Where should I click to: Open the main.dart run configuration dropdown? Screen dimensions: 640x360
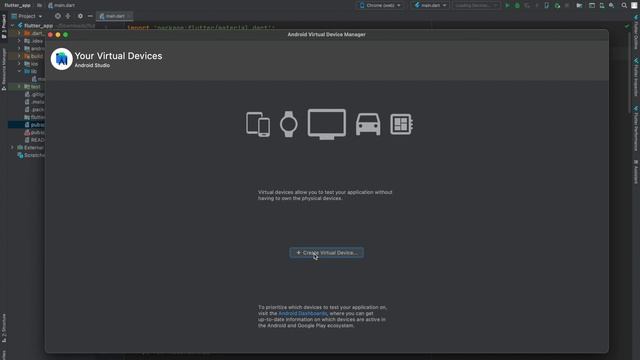(430, 5)
